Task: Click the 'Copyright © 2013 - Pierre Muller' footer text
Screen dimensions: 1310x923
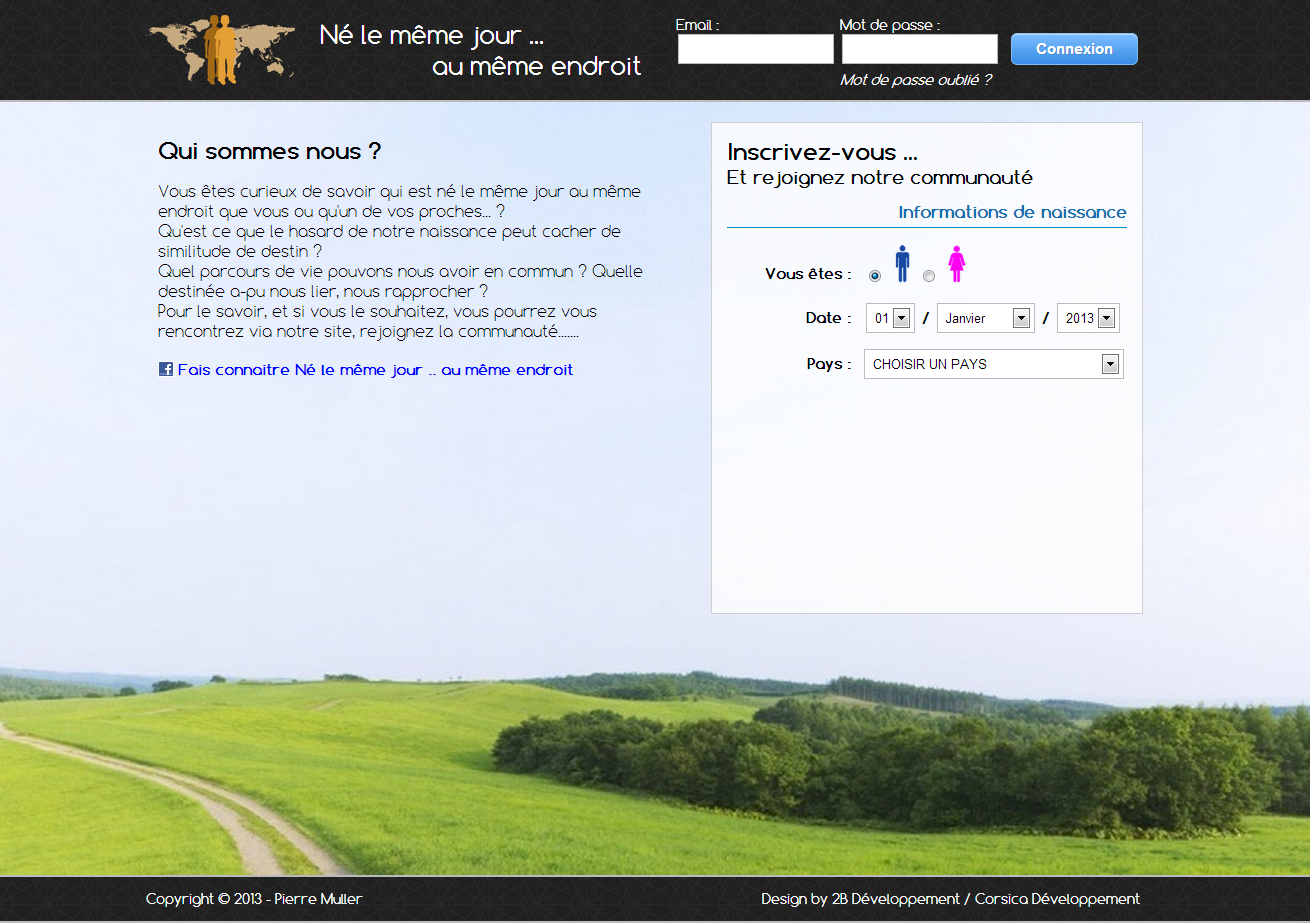Action: [254, 899]
